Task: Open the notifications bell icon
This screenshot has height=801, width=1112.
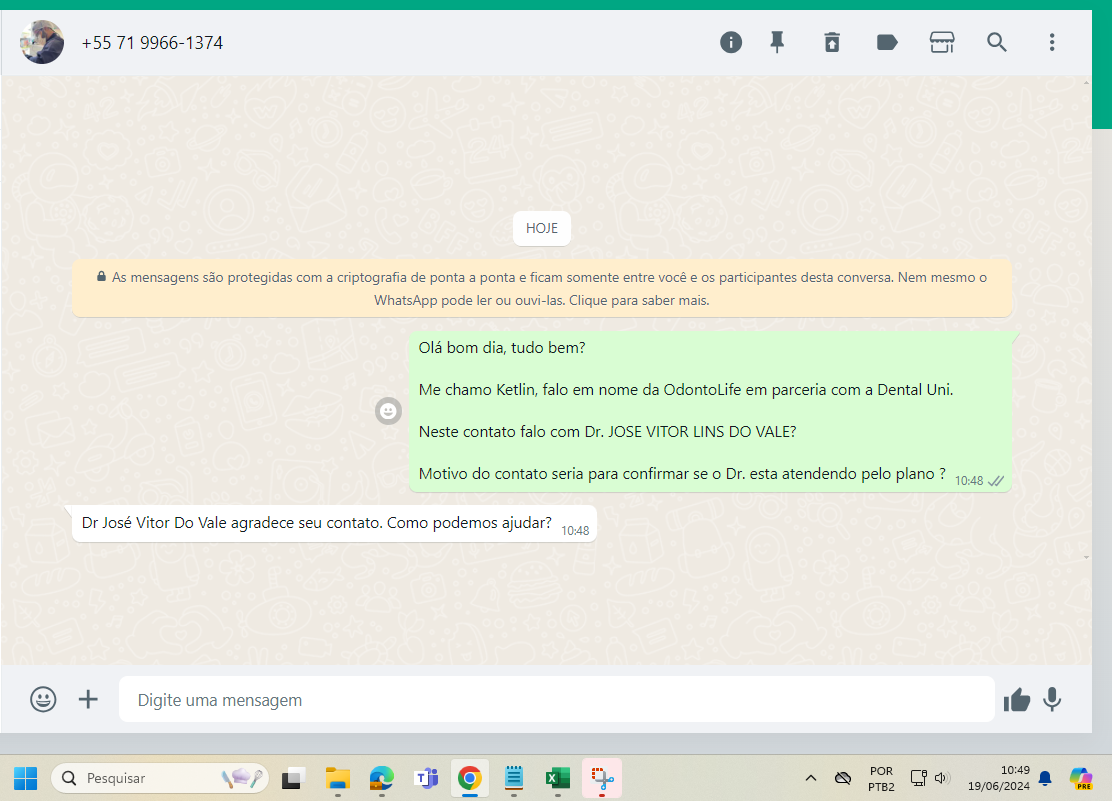Action: click(x=1045, y=778)
